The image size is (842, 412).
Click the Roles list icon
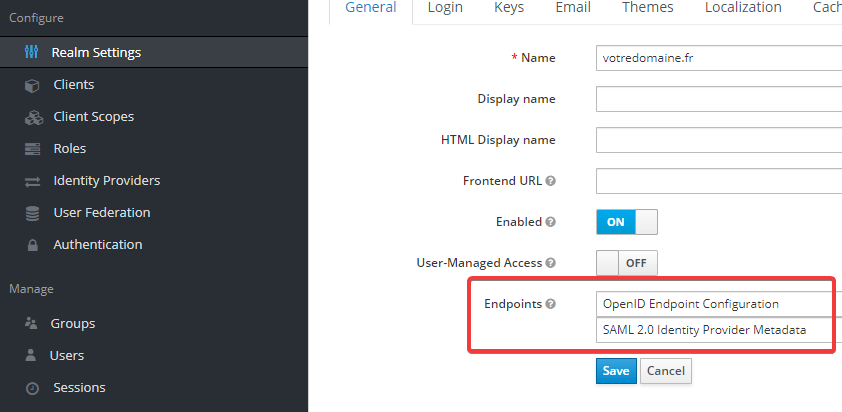coord(32,149)
